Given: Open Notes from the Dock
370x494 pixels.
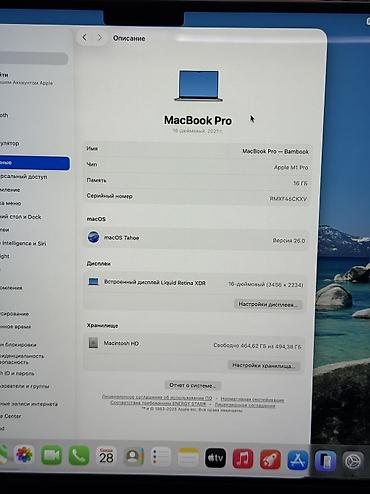Looking at the screenshot, I should (x=188, y=457).
